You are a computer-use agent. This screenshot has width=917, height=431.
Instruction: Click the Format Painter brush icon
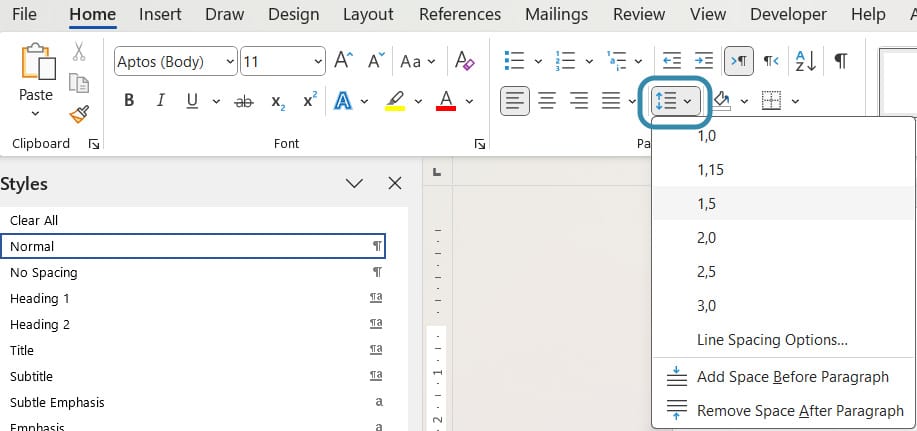click(x=79, y=115)
